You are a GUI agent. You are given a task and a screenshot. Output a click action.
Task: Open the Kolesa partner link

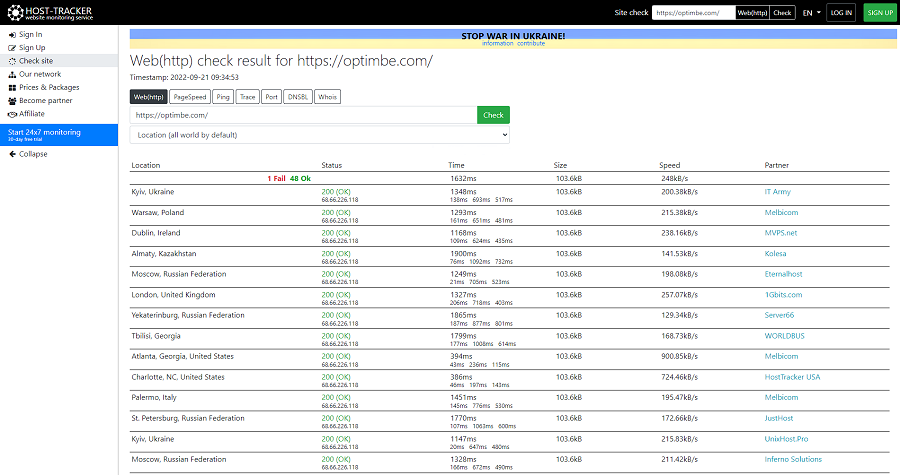click(x=775, y=254)
